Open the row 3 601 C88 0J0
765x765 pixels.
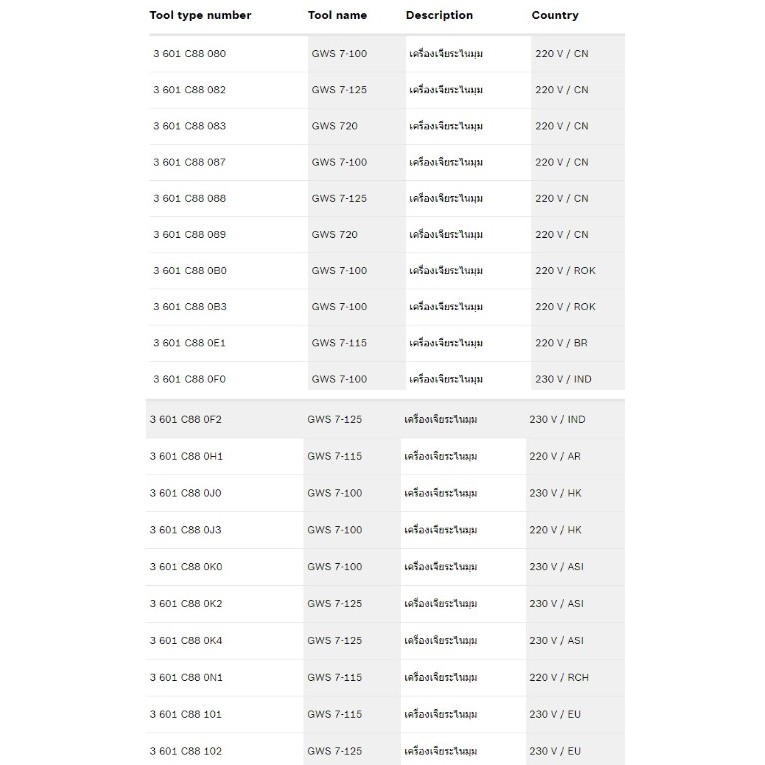coord(385,493)
